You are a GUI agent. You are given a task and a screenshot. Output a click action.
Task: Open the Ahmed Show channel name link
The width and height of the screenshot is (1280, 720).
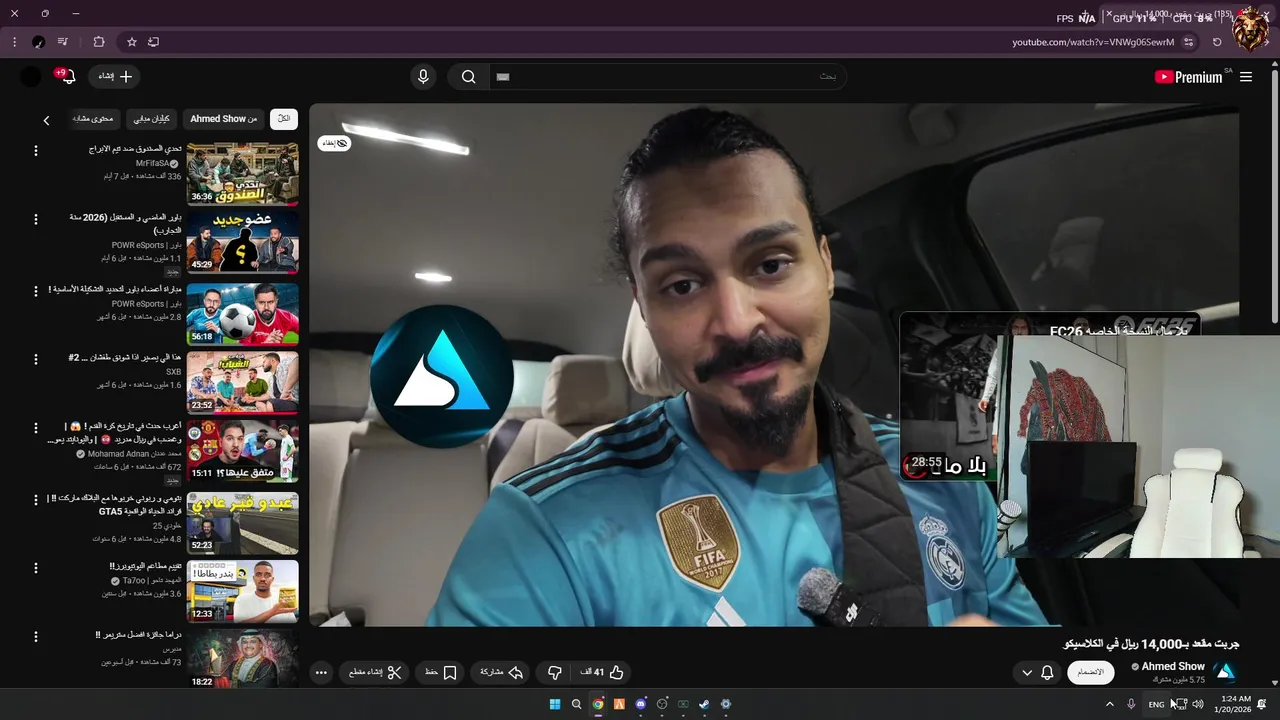[1173, 667]
